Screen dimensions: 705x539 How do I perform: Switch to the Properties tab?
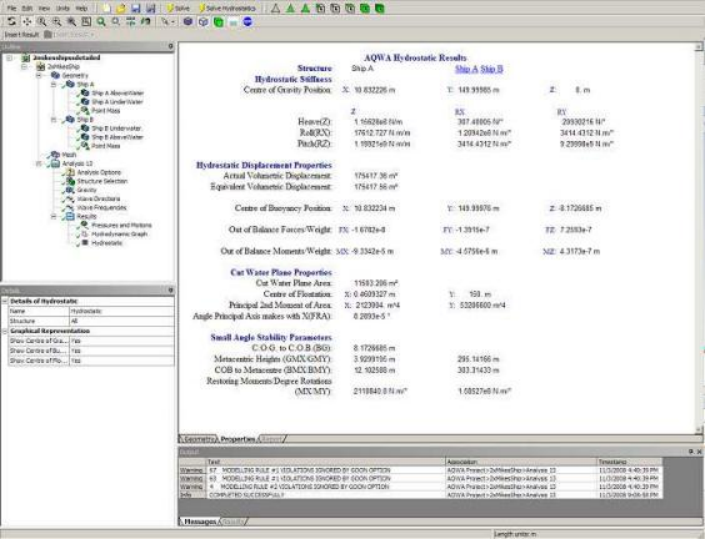238,439
